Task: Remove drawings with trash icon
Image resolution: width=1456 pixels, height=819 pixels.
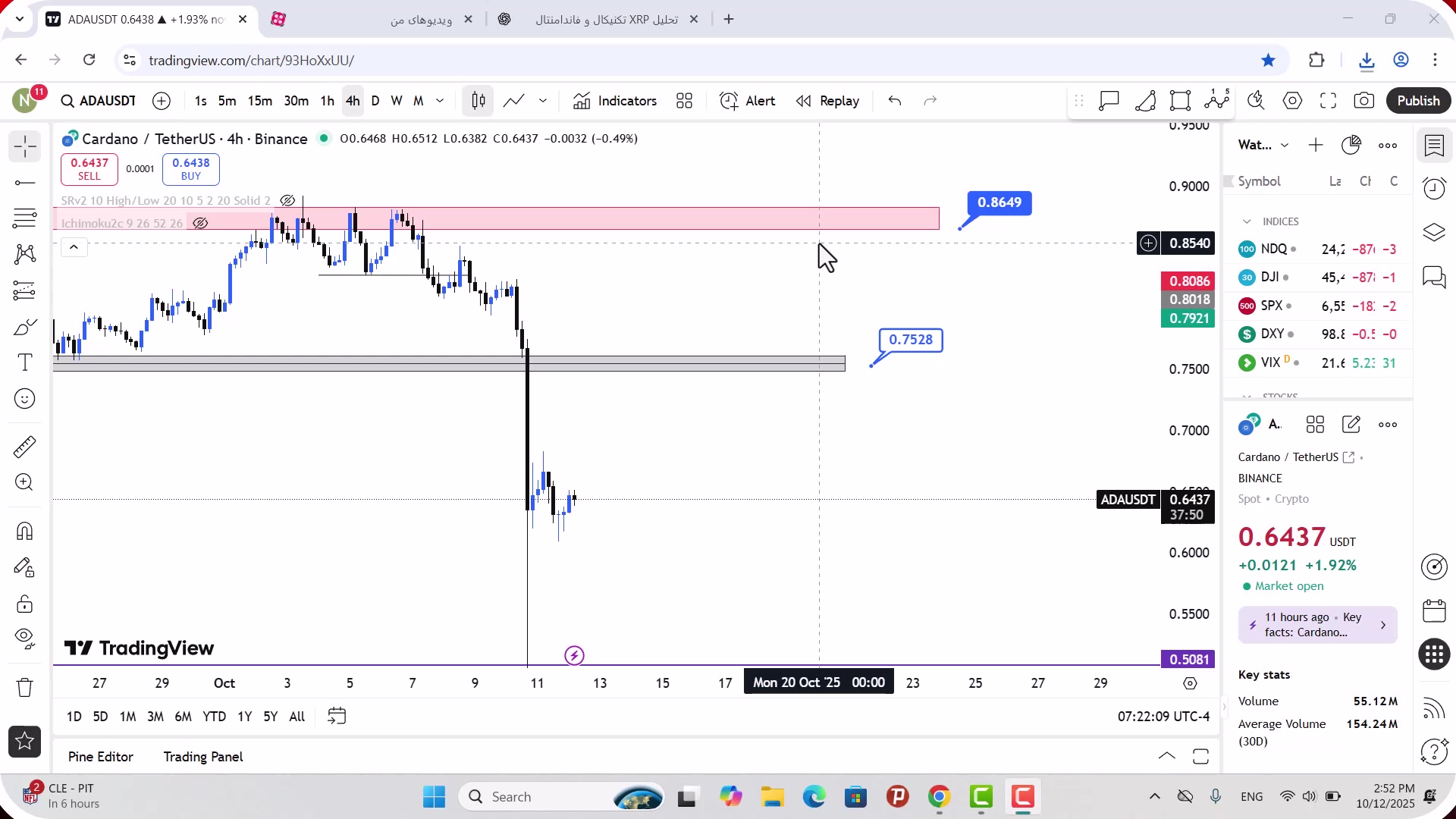Action: pyautogui.click(x=24, y=688)
